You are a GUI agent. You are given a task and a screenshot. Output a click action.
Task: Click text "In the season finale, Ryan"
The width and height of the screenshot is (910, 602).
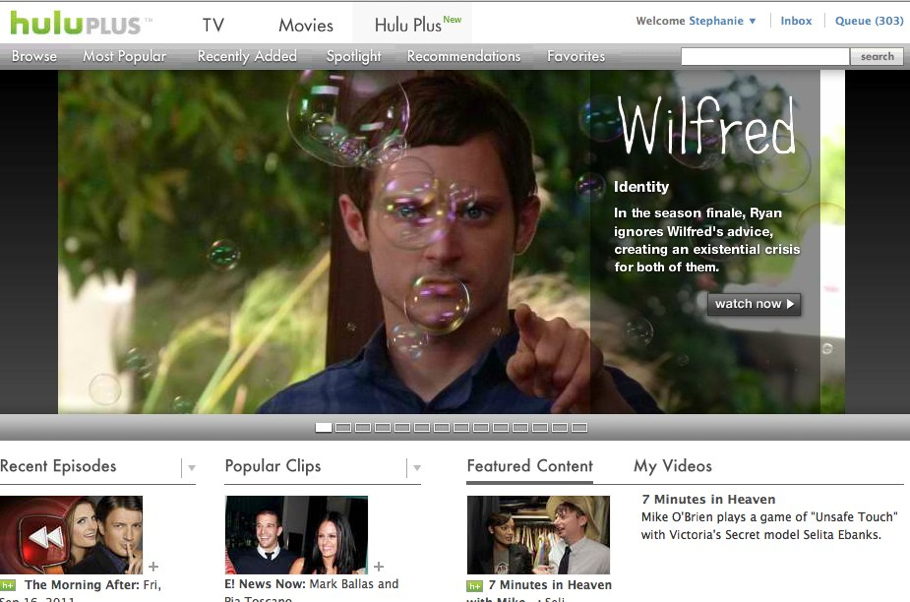(x=698, y=213)
